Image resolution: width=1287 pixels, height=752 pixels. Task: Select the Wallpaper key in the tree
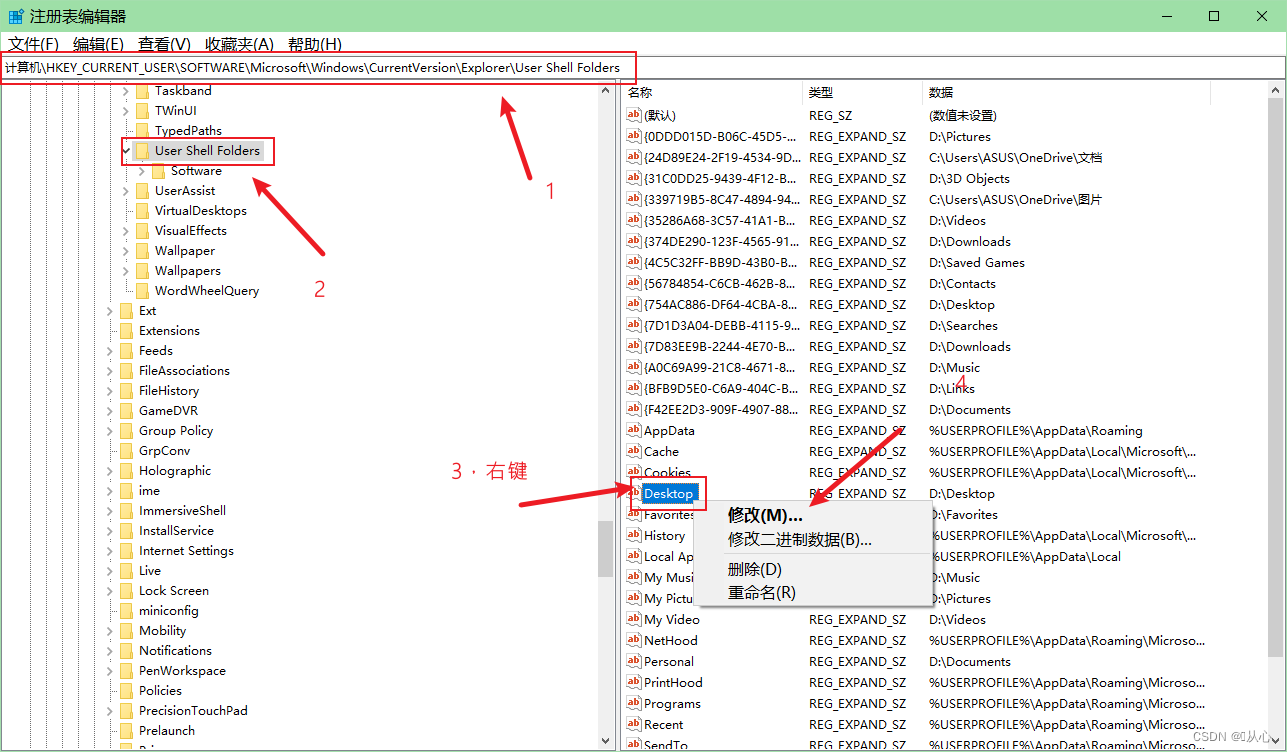(x=183, y=250)
